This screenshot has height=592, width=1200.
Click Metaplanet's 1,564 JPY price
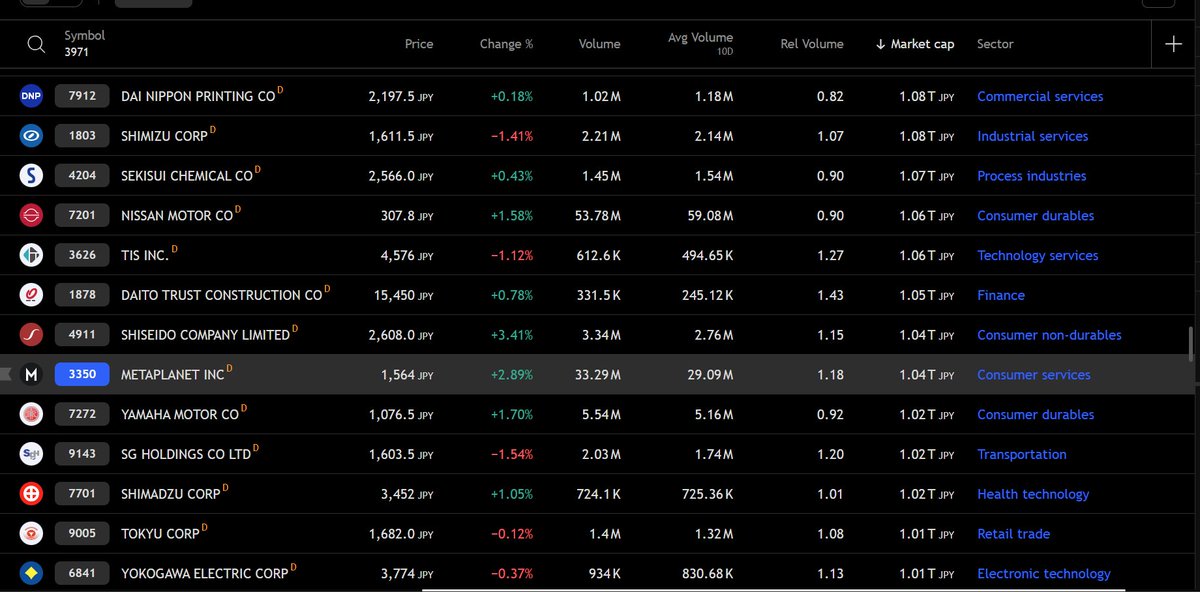407,375
